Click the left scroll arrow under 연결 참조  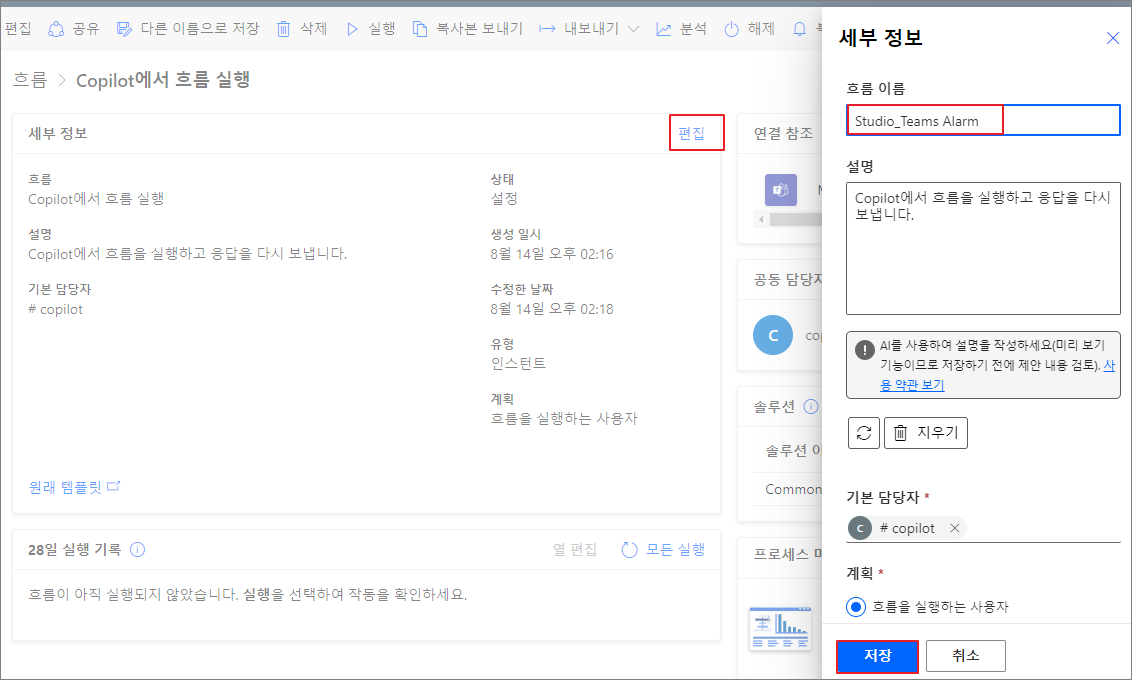[x=761, y=219]
